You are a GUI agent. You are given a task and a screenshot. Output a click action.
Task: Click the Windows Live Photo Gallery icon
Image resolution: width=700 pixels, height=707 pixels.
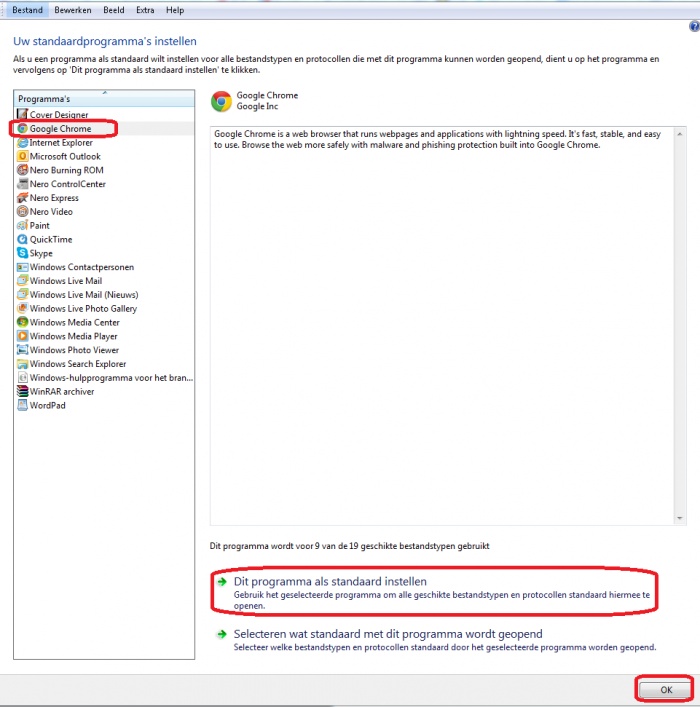[22, 308]
